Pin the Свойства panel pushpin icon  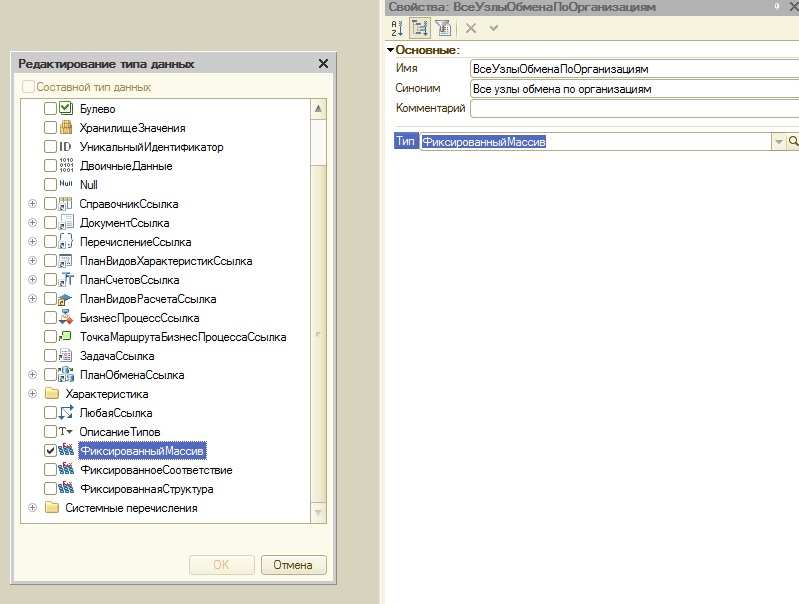[x=777, y=7]
